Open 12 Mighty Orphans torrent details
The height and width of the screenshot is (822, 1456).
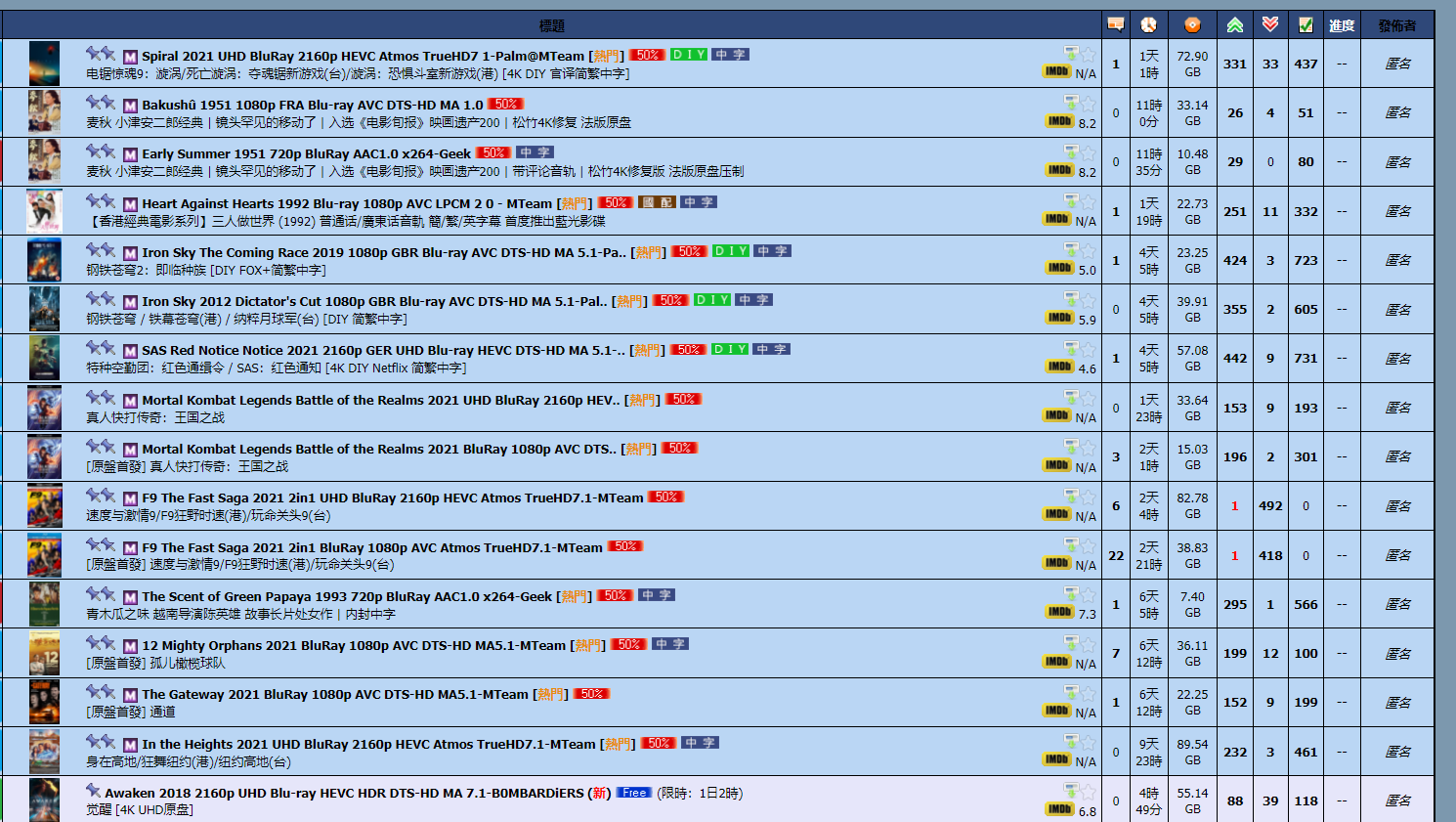click(x=354, y=646)
